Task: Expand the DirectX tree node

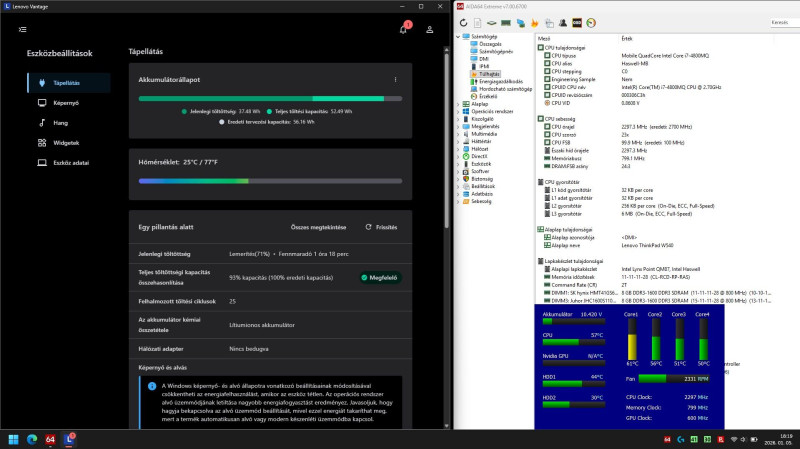Action: pos(458,157)
